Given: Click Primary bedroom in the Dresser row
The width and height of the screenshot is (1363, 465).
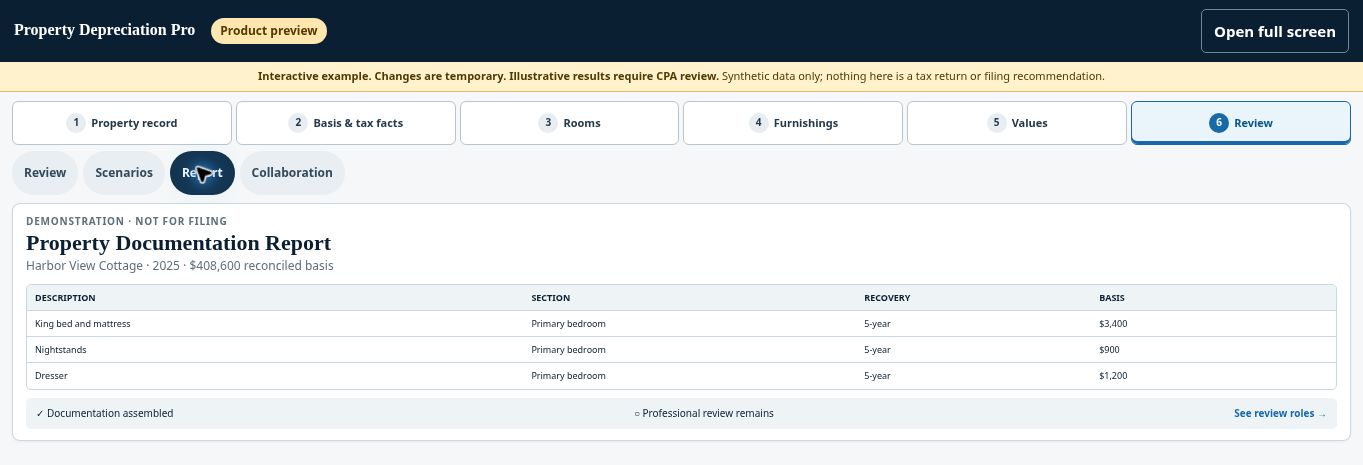Looking at the screenshot, I should point(568,376).
